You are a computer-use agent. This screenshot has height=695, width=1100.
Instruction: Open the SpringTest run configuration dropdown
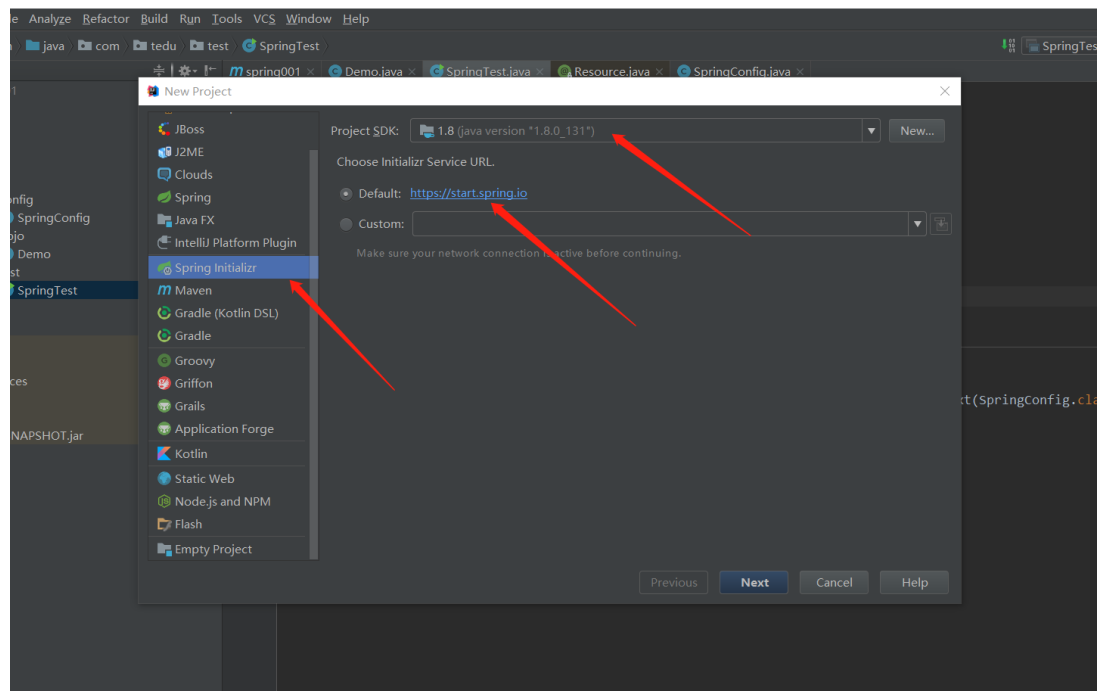pyautogui.click(x=1059, y=46)
